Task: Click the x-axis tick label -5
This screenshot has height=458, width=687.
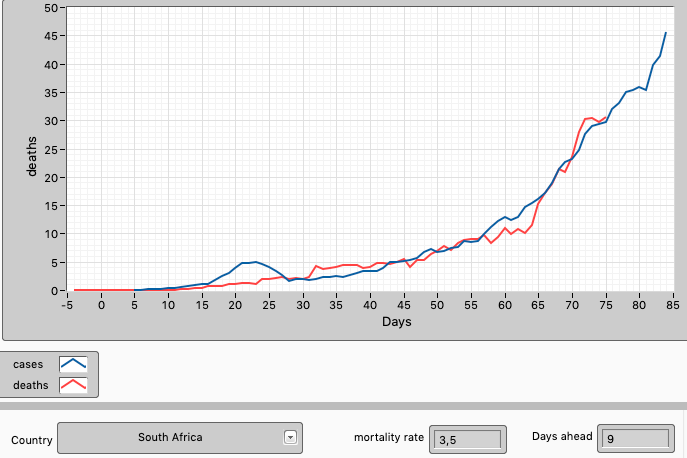Action: (67, 305)
